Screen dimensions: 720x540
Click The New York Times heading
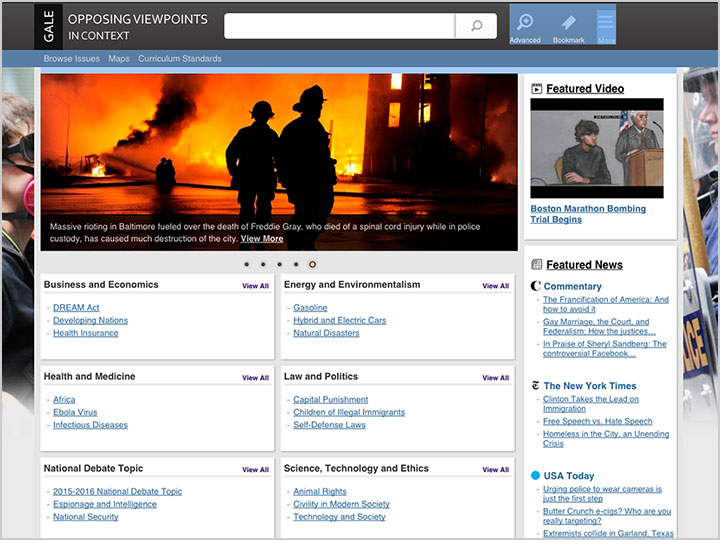coord(590,386)
